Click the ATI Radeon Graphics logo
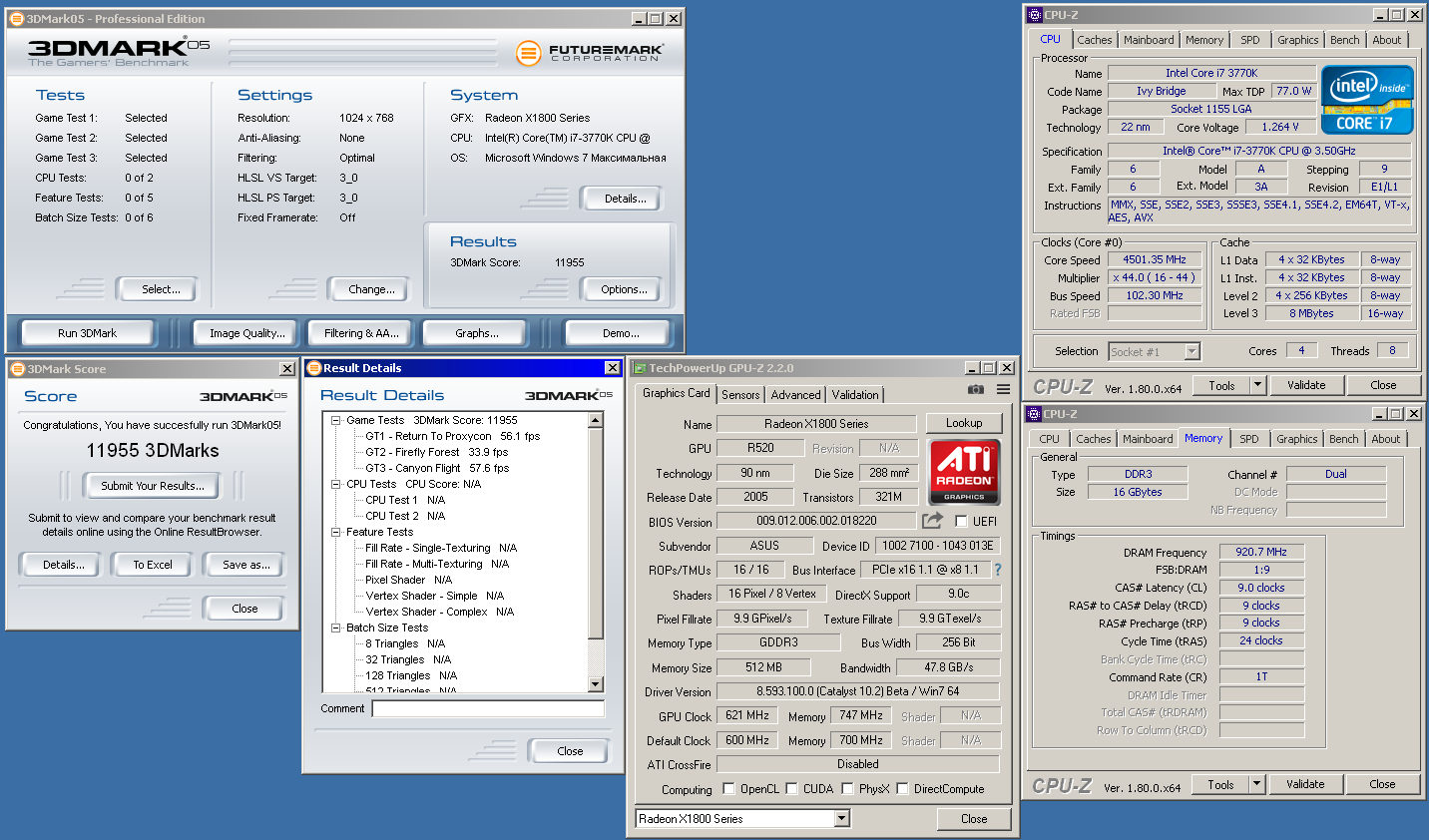Screen dimensions: 1429x840 click(x=964, y=472)
